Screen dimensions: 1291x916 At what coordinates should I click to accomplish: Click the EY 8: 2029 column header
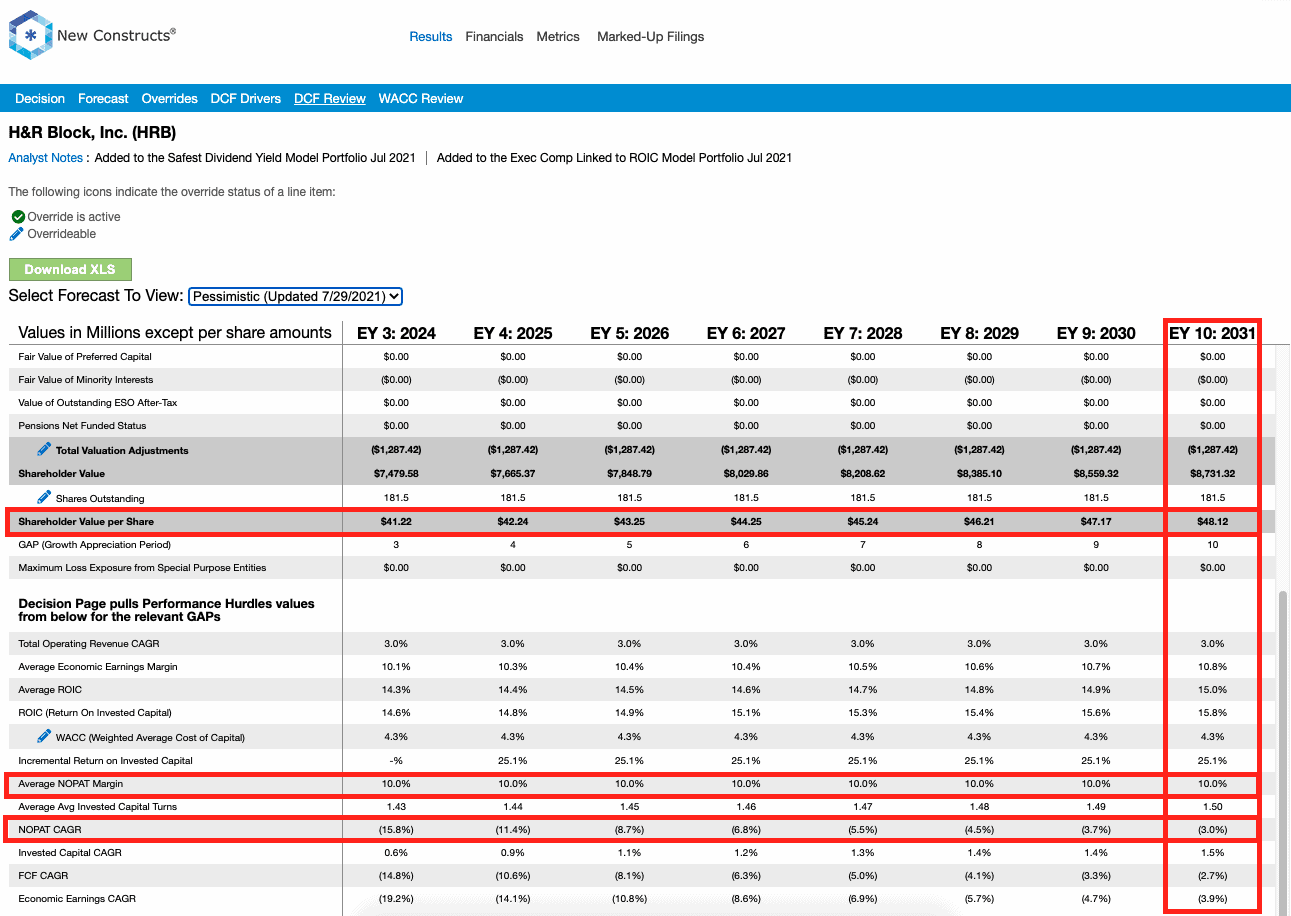coord(980,334)
